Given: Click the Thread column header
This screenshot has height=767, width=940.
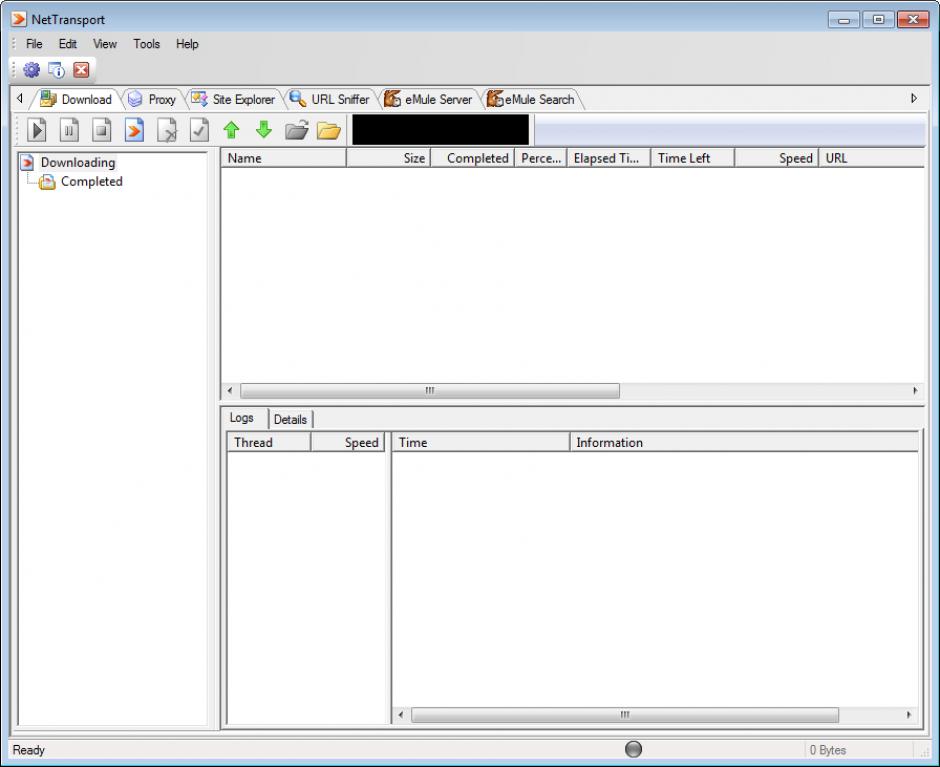Looking at the screenshot, I should [x=269, y=443].
